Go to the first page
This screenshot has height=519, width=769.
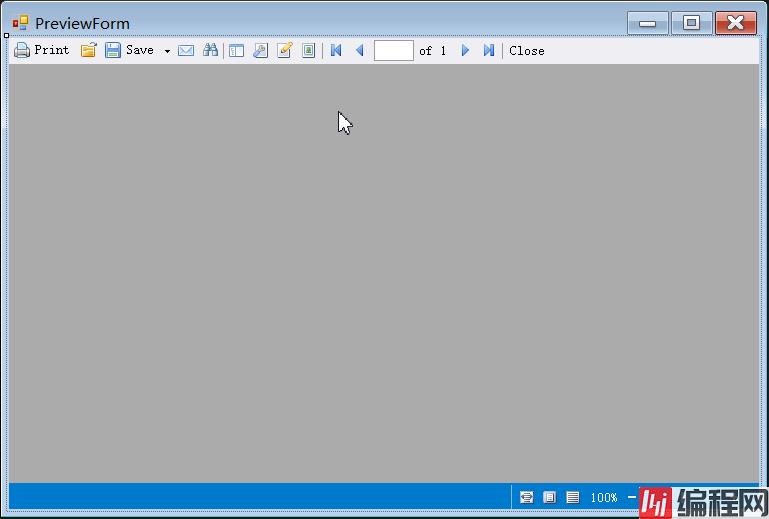[x=336, y=50]
